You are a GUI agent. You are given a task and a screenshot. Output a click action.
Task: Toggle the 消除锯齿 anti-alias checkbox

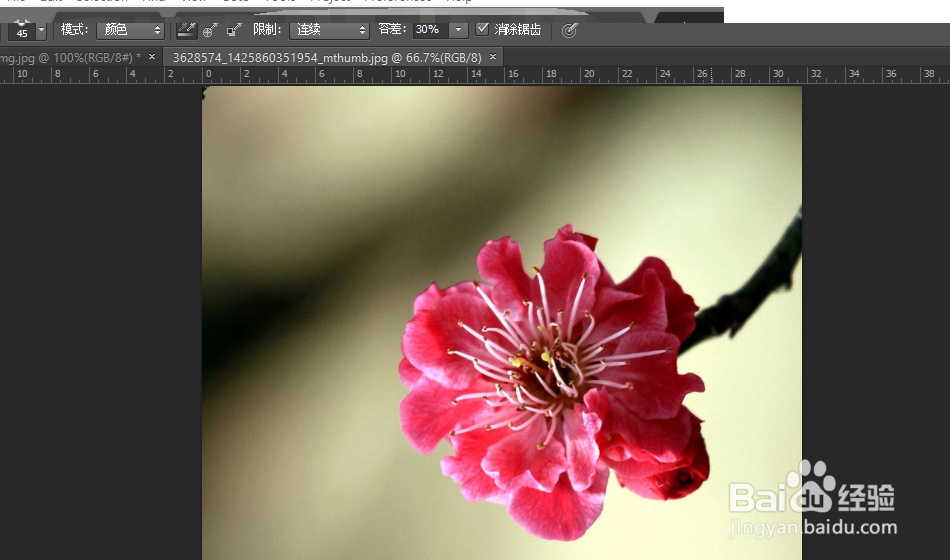[x=482, y=29]
